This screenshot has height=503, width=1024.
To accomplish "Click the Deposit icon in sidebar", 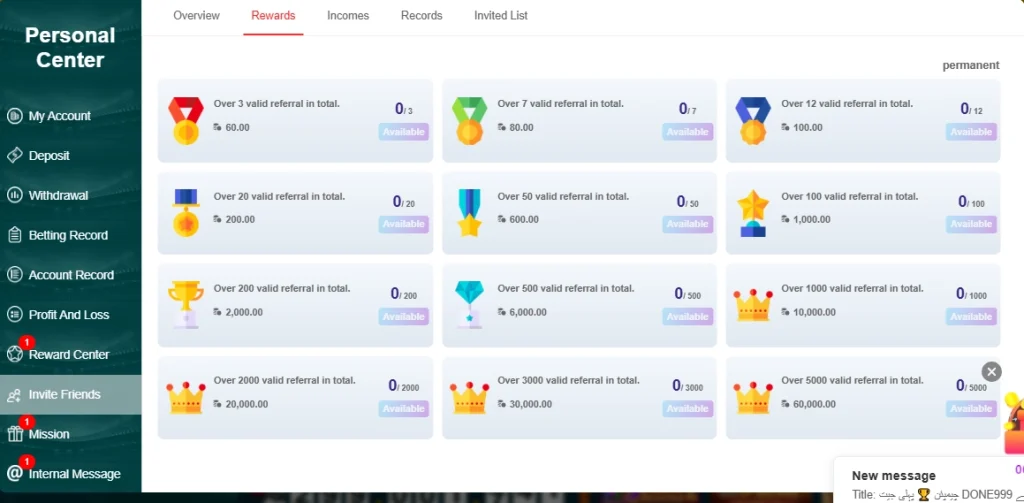I will [x=15, y=156].
